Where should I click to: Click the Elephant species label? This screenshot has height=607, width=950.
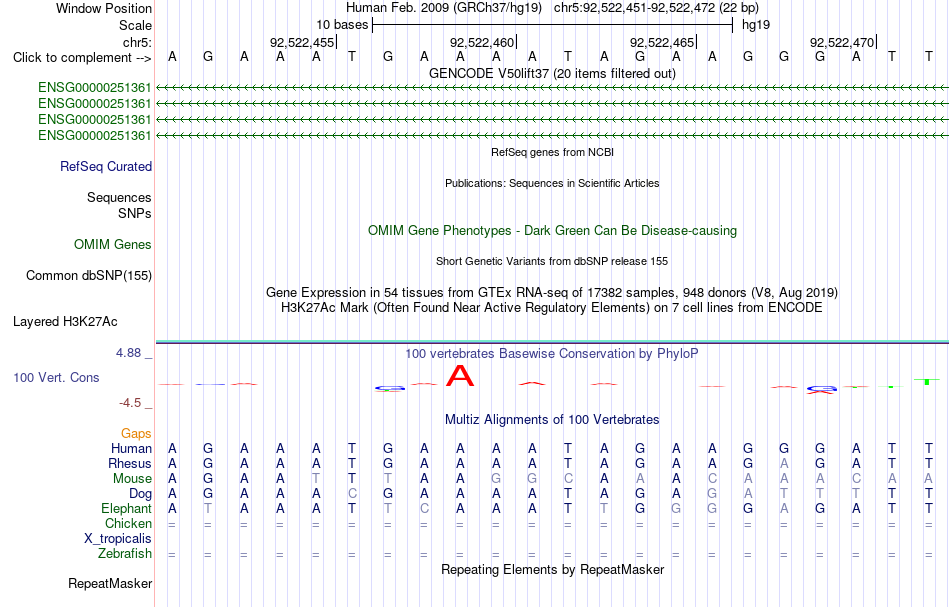point(126,509)
